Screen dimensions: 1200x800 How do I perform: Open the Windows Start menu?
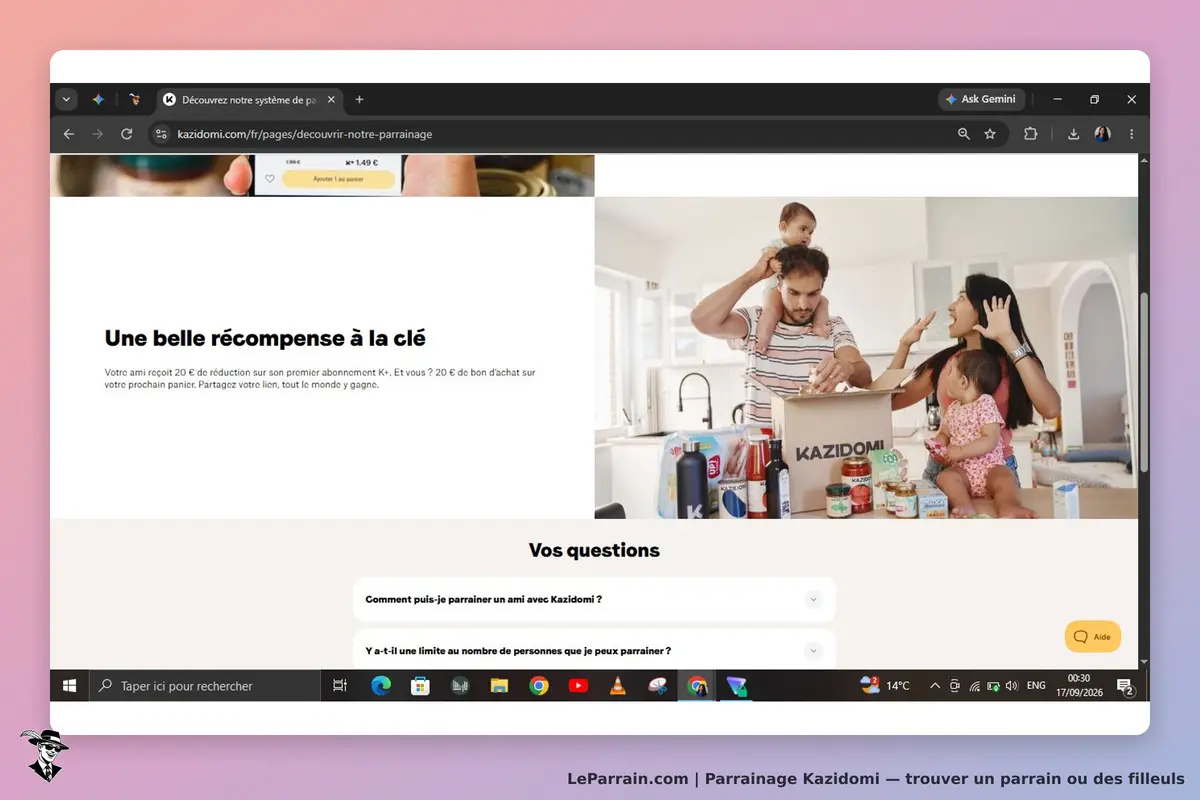click(x=70, y=686)
